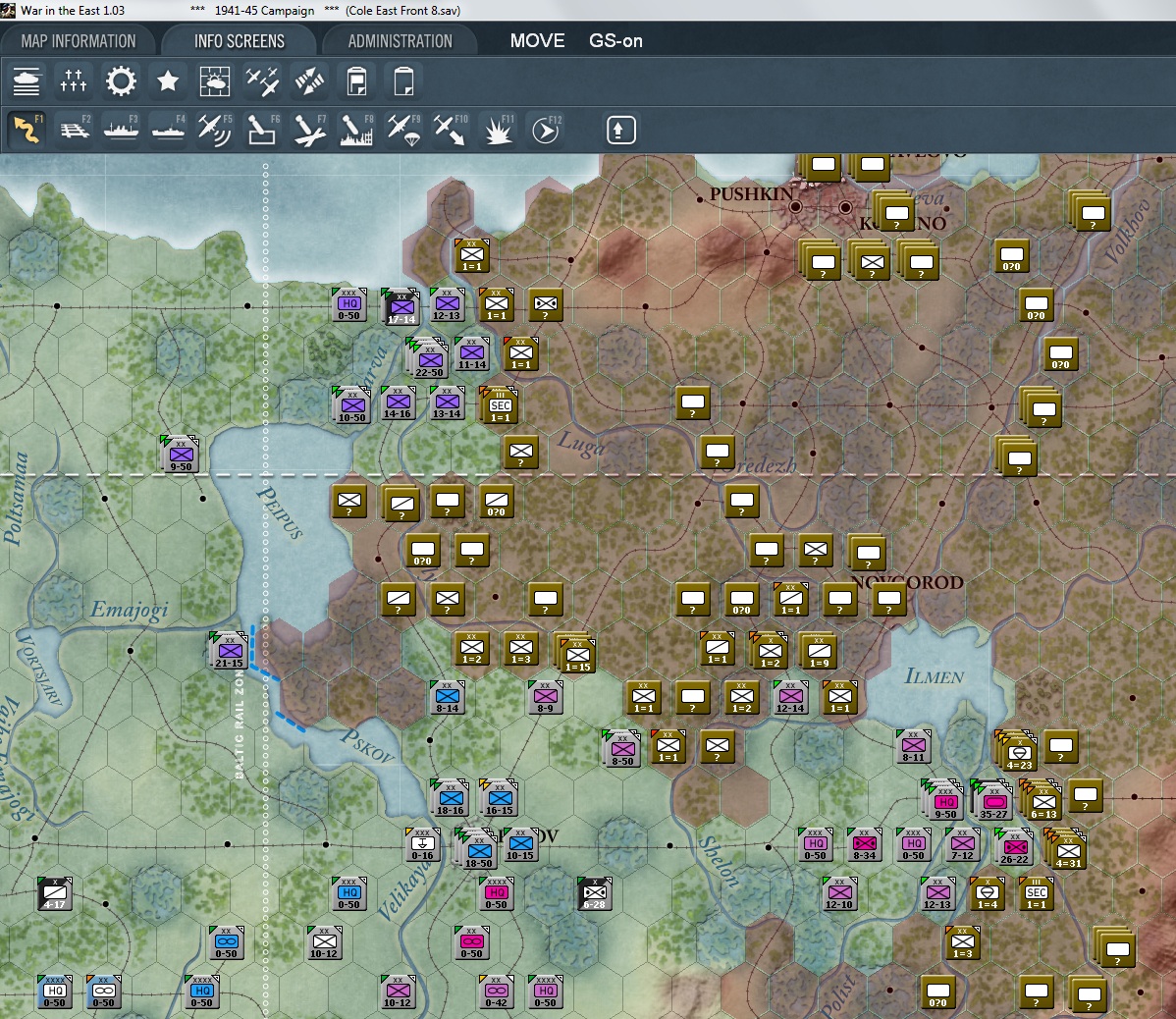Select the F11 explosion mode icon

[499, 130]
